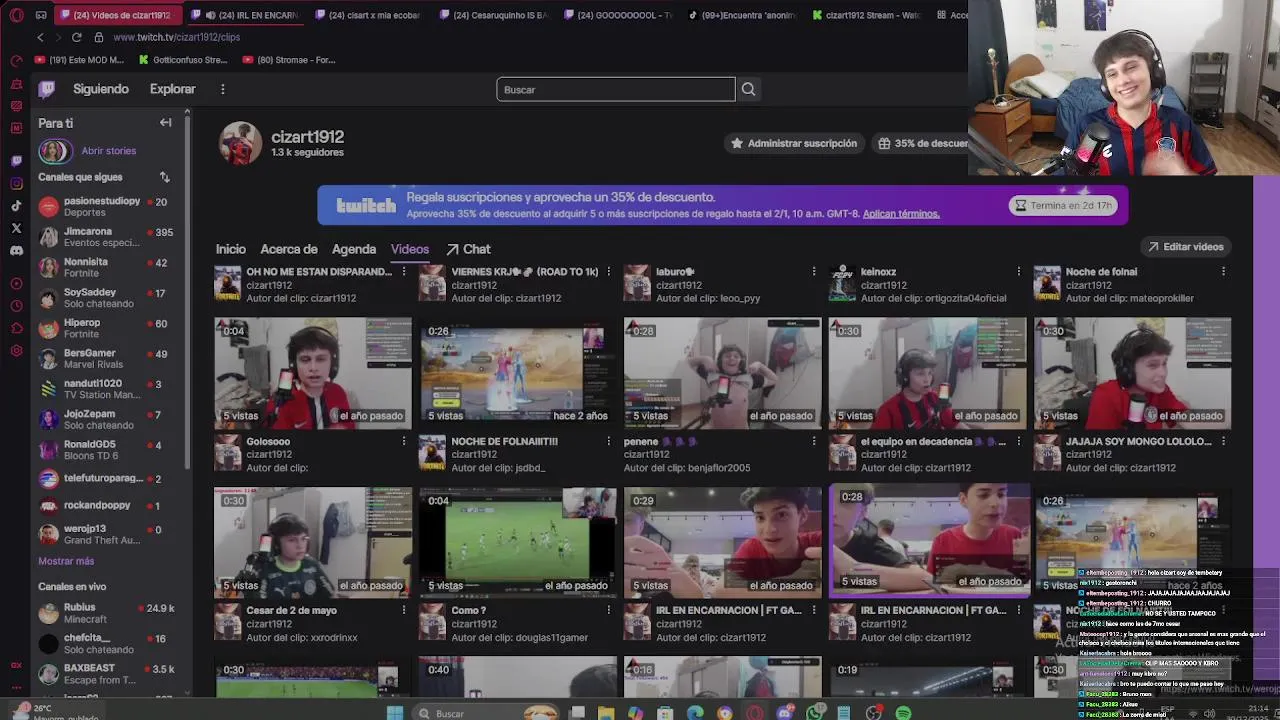Open Aplican términos link

(x=901, y=214)
